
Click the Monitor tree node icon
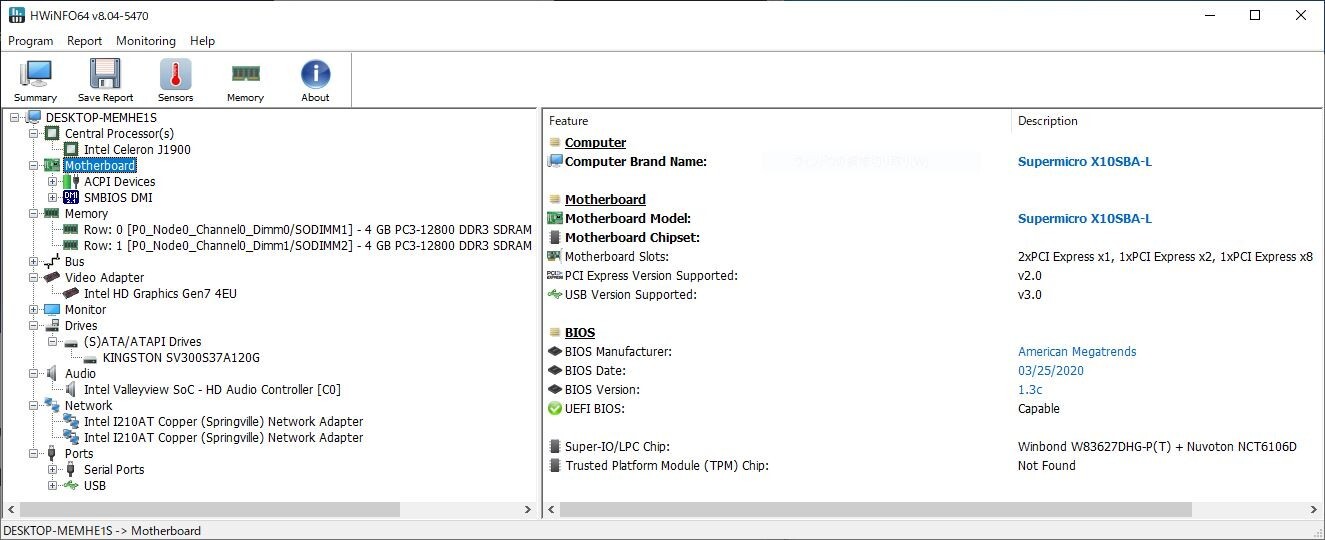pos(53,309)
